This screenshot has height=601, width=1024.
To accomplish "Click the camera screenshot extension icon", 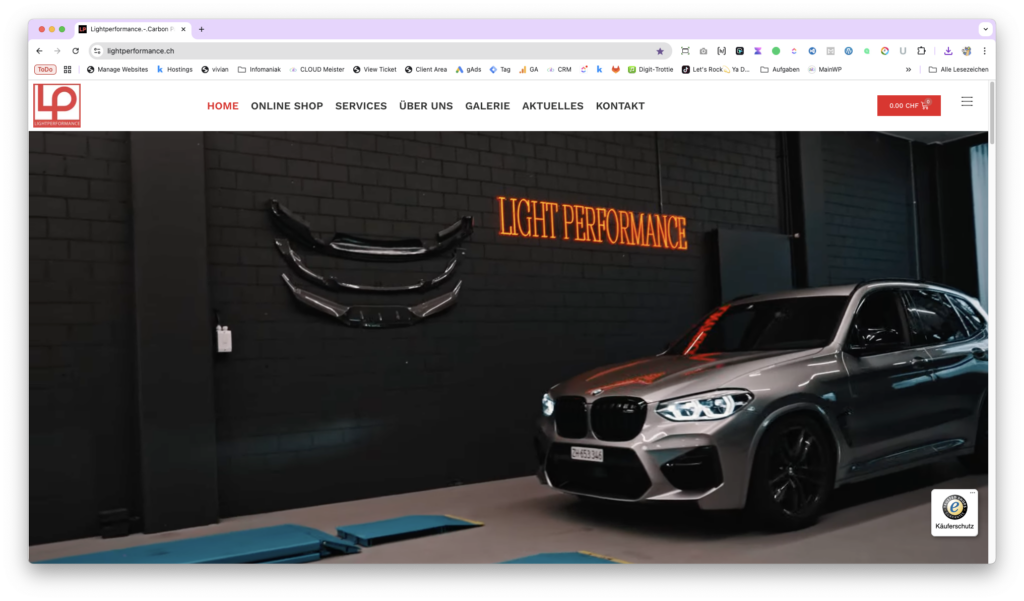I will (703, 51).
